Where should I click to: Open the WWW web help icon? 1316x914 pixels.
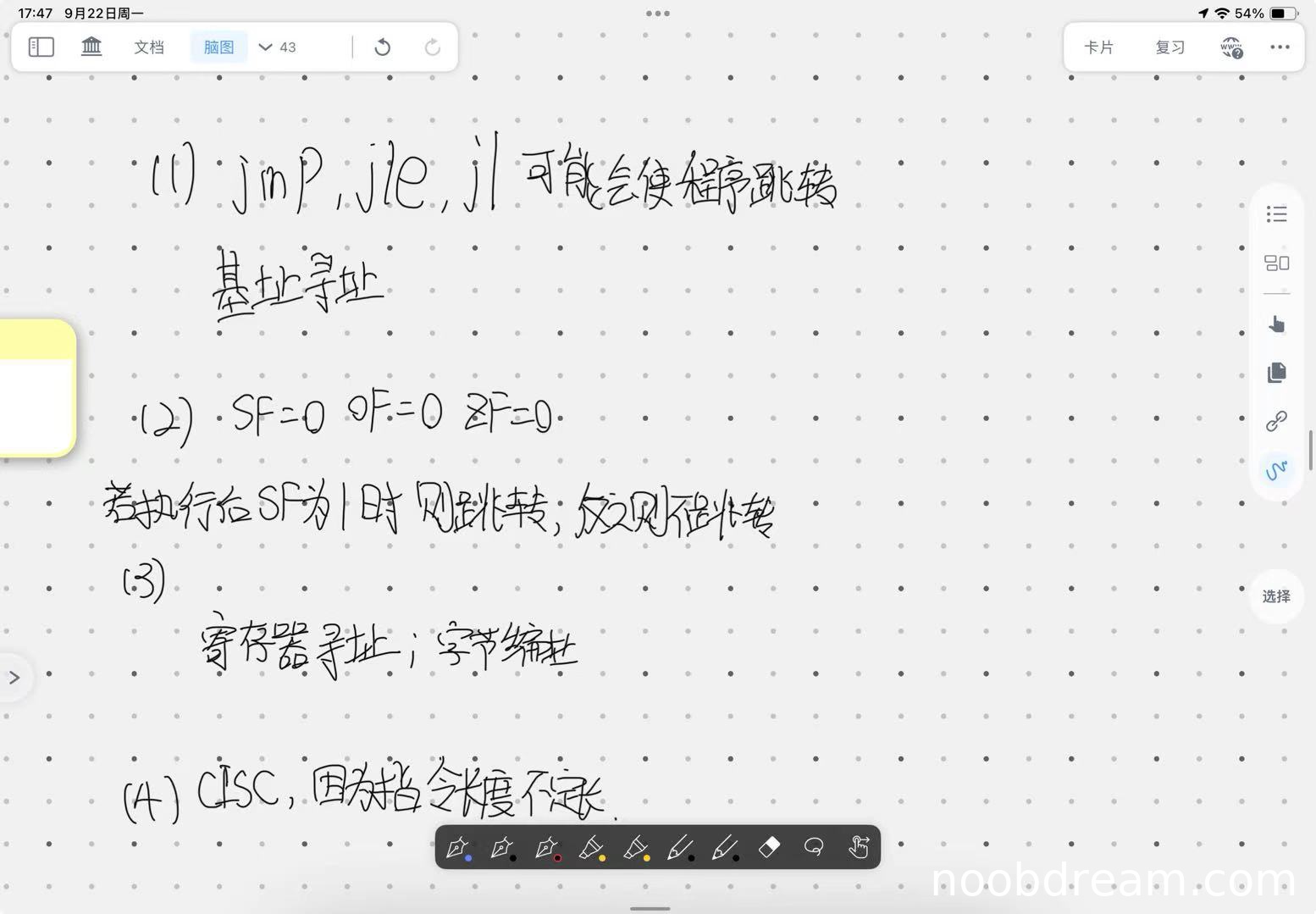point(1231,47)
